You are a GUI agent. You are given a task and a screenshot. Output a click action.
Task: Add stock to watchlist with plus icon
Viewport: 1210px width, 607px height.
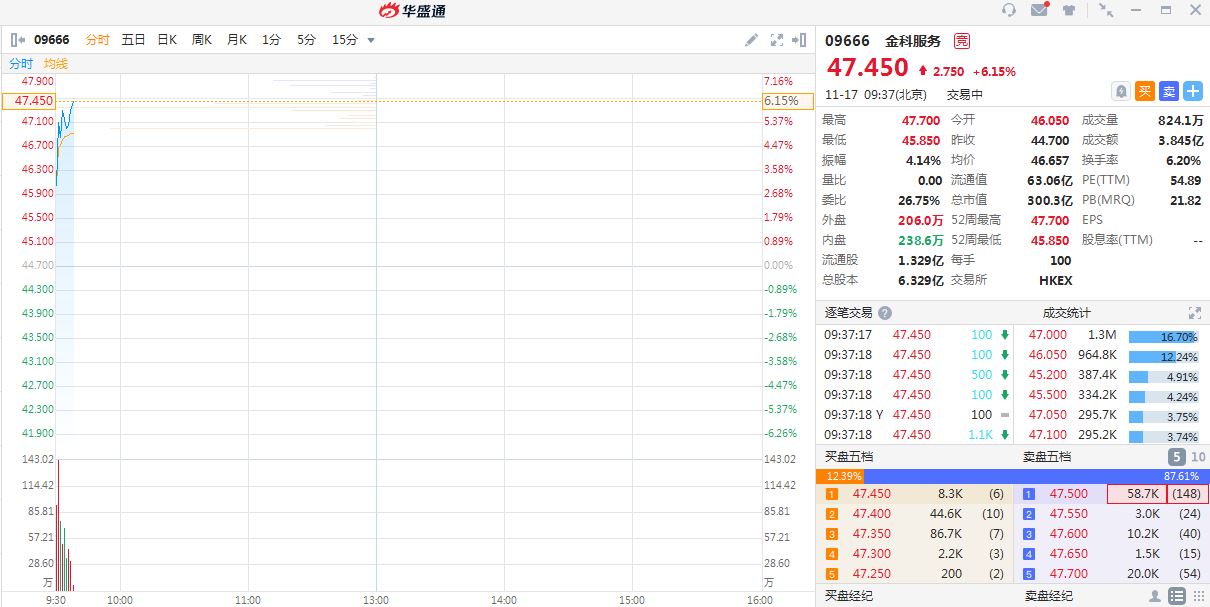(1192, 91)
